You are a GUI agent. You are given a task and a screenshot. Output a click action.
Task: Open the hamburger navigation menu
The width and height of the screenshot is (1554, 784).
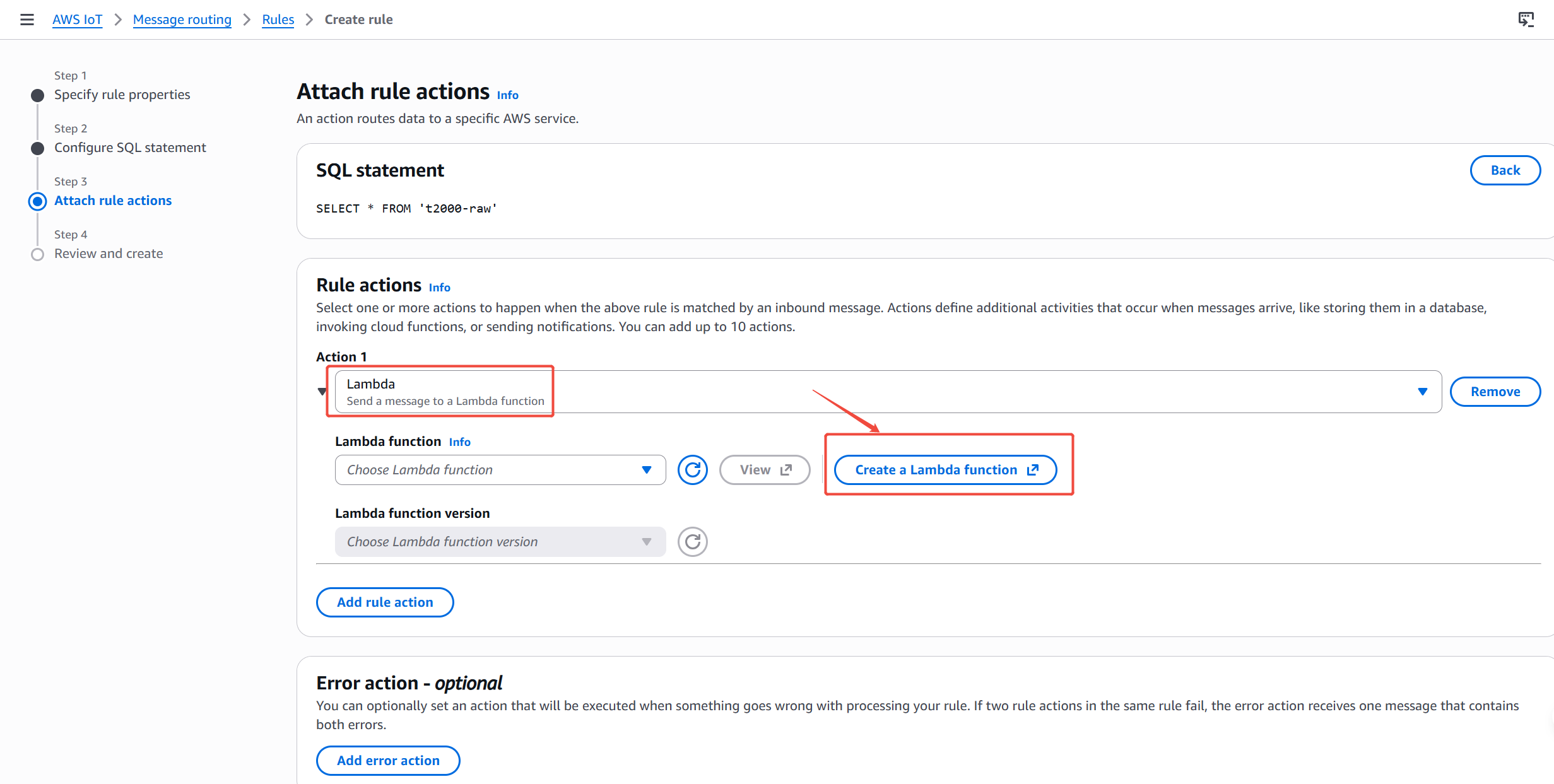tap(26, 20)
